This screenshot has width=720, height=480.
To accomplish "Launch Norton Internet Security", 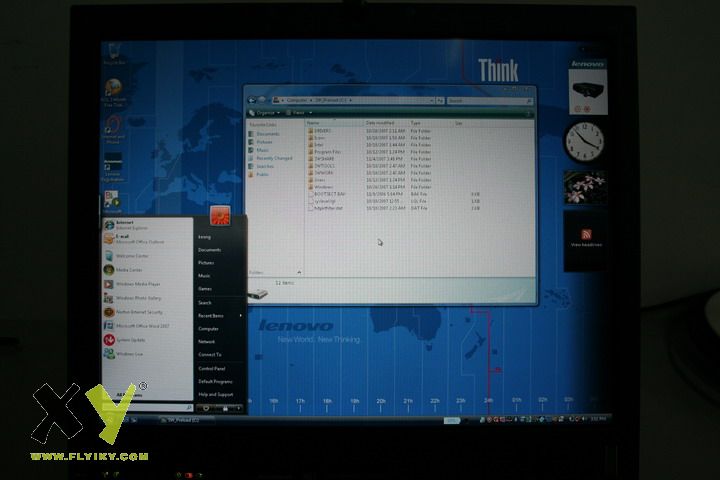I will pyautogui.click(x=147, y=312).
